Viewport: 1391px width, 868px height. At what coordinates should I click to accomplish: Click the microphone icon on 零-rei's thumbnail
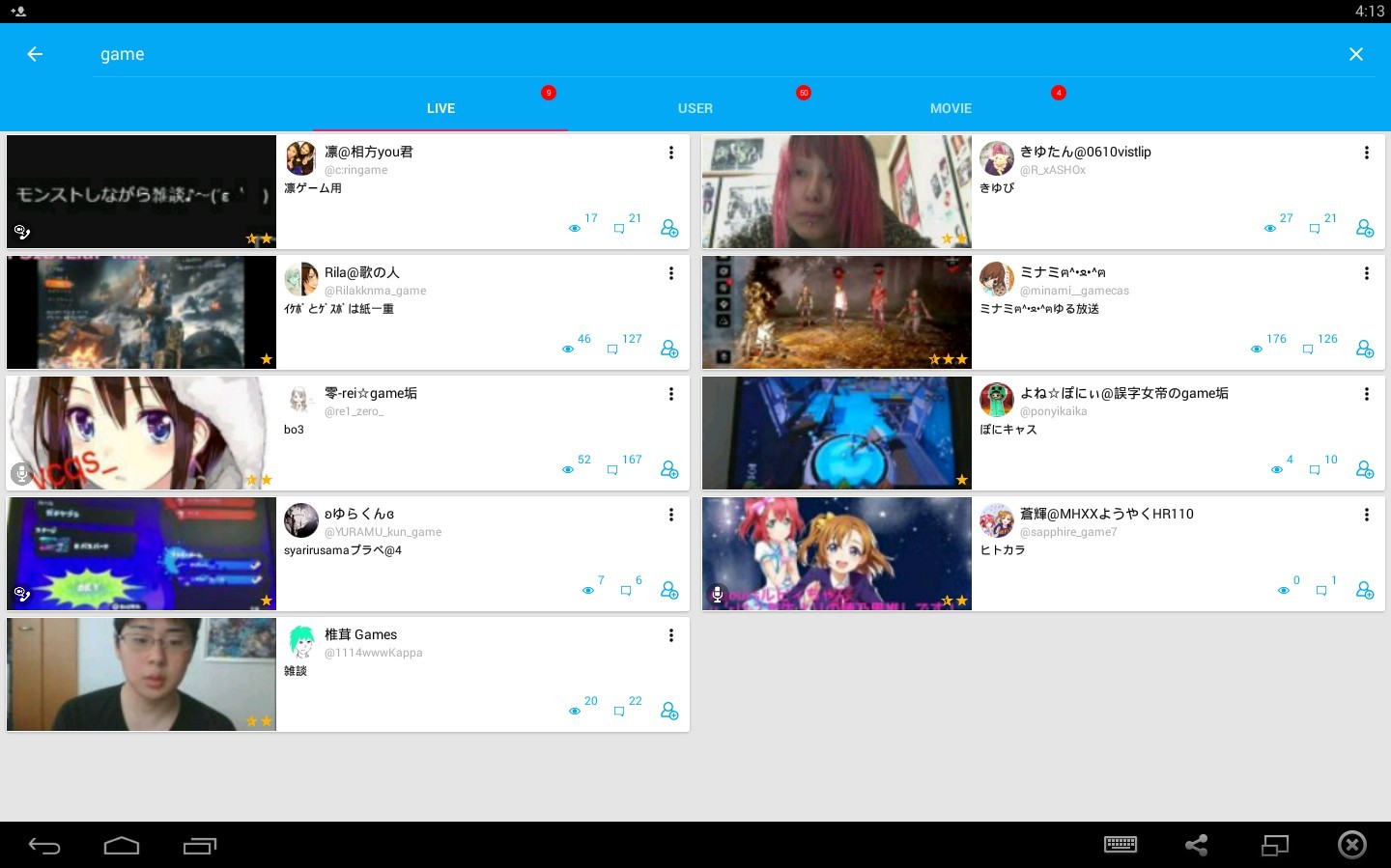pyautogui.click(x=21, y=474)
